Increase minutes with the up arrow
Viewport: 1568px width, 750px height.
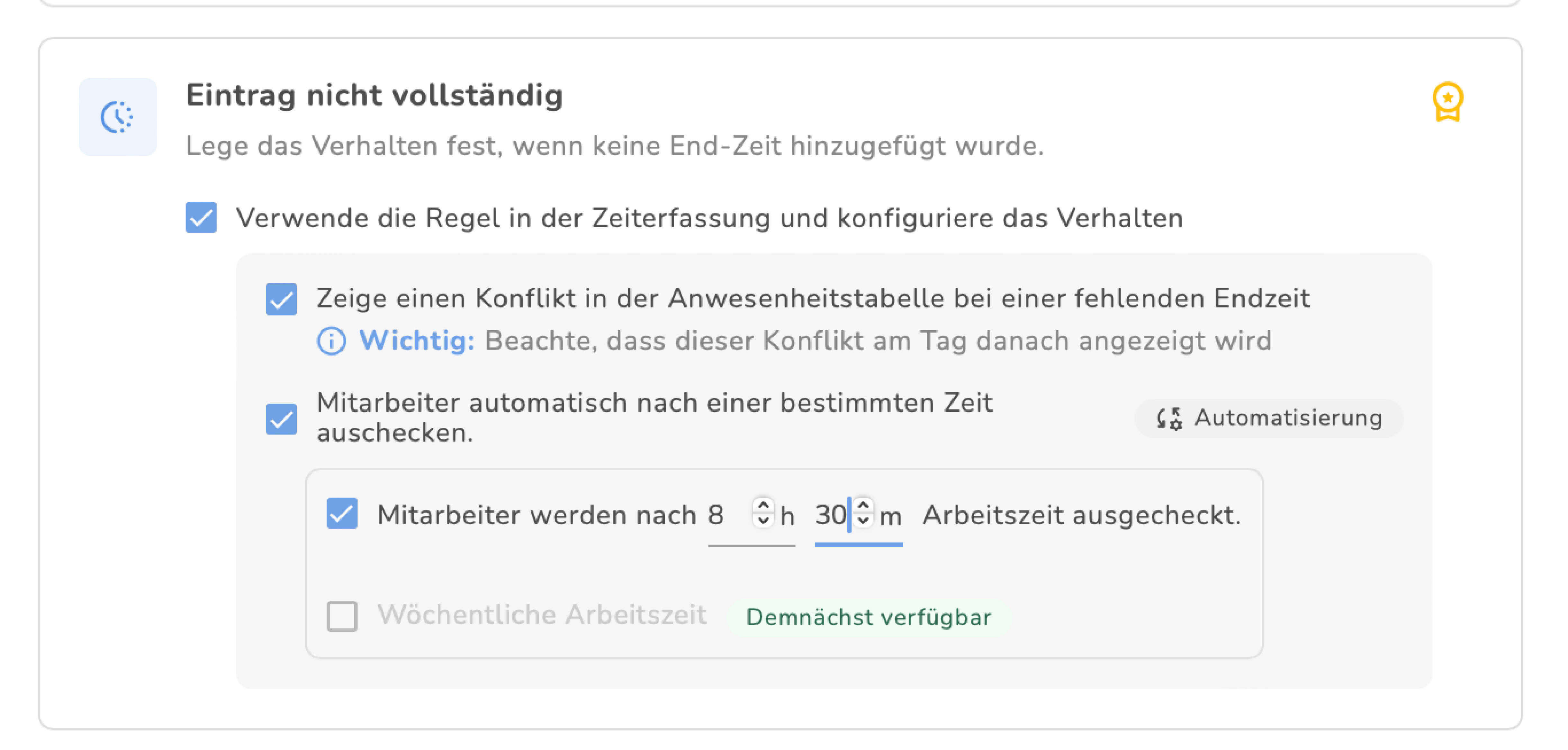[862, 505]
